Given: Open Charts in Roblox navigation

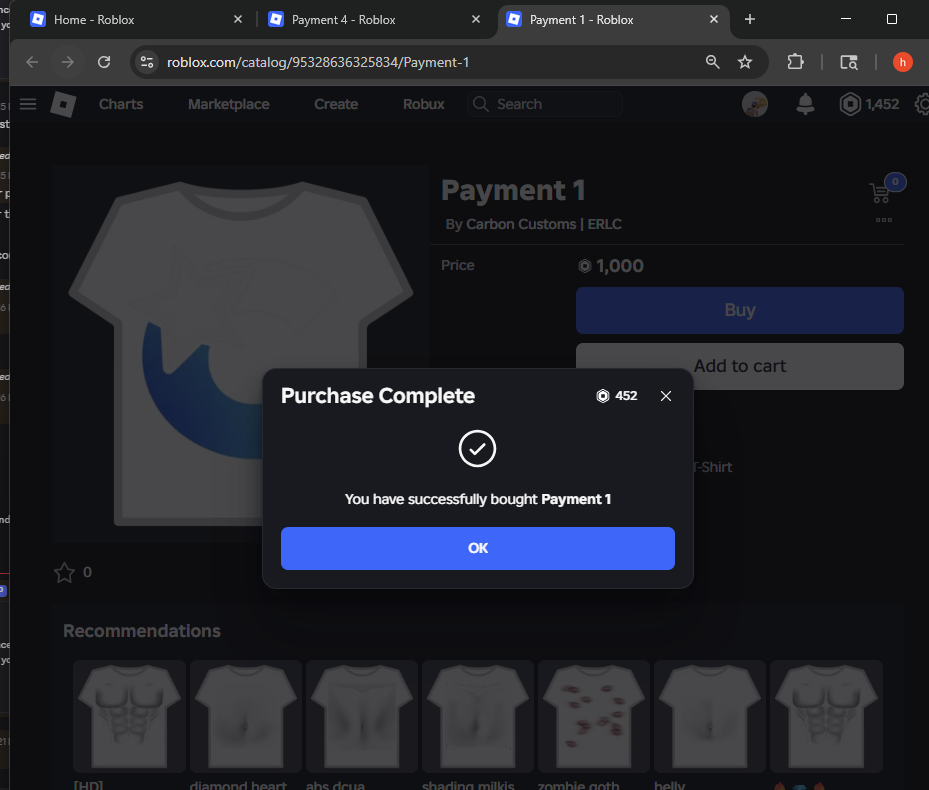Looking at the screenshot, I should (121, 104).
